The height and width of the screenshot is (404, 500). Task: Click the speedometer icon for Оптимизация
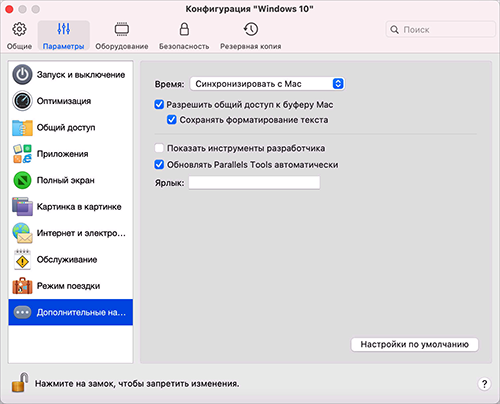[x=22, y=101]
